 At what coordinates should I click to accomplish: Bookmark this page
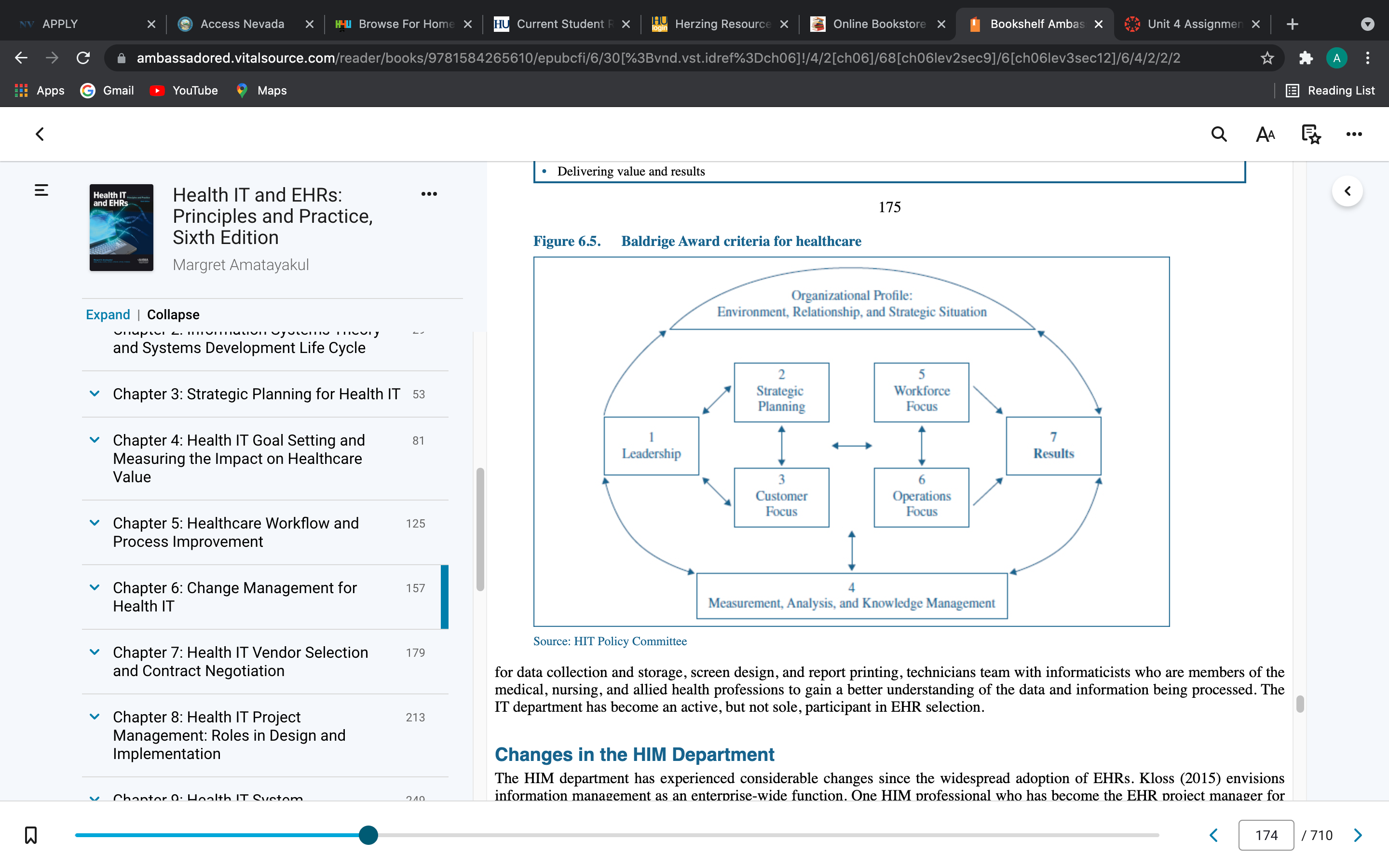31,835
